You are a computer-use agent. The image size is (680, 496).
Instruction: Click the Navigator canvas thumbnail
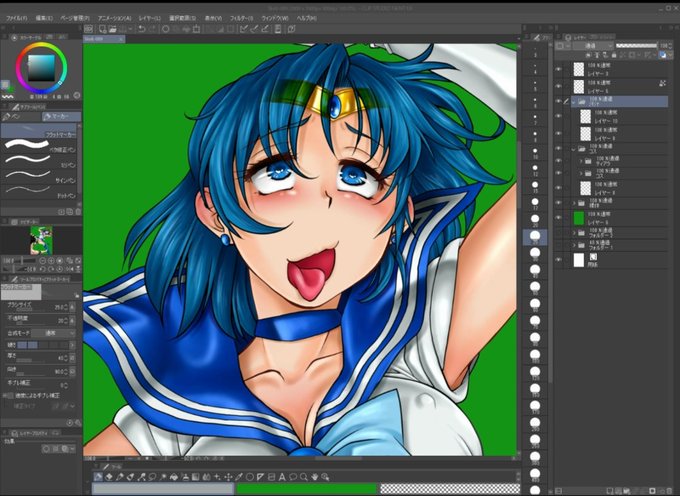(x=41, y=240)
